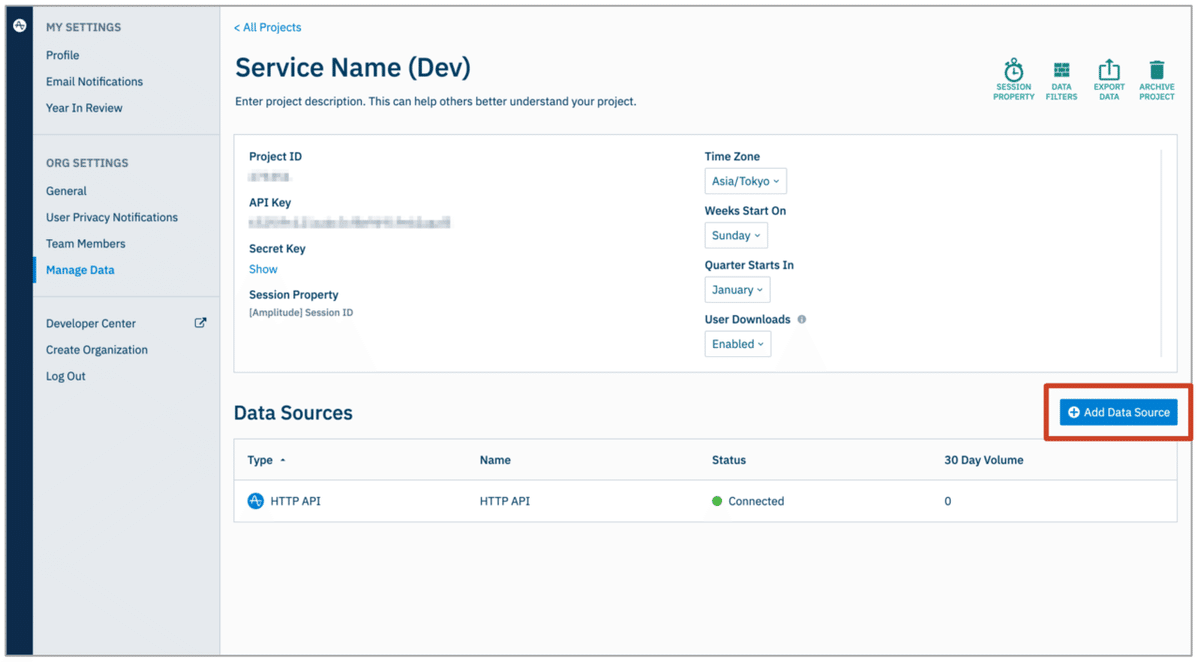Click the project description text
This screenshot has width=1200, height=662.
click(435, 101)
